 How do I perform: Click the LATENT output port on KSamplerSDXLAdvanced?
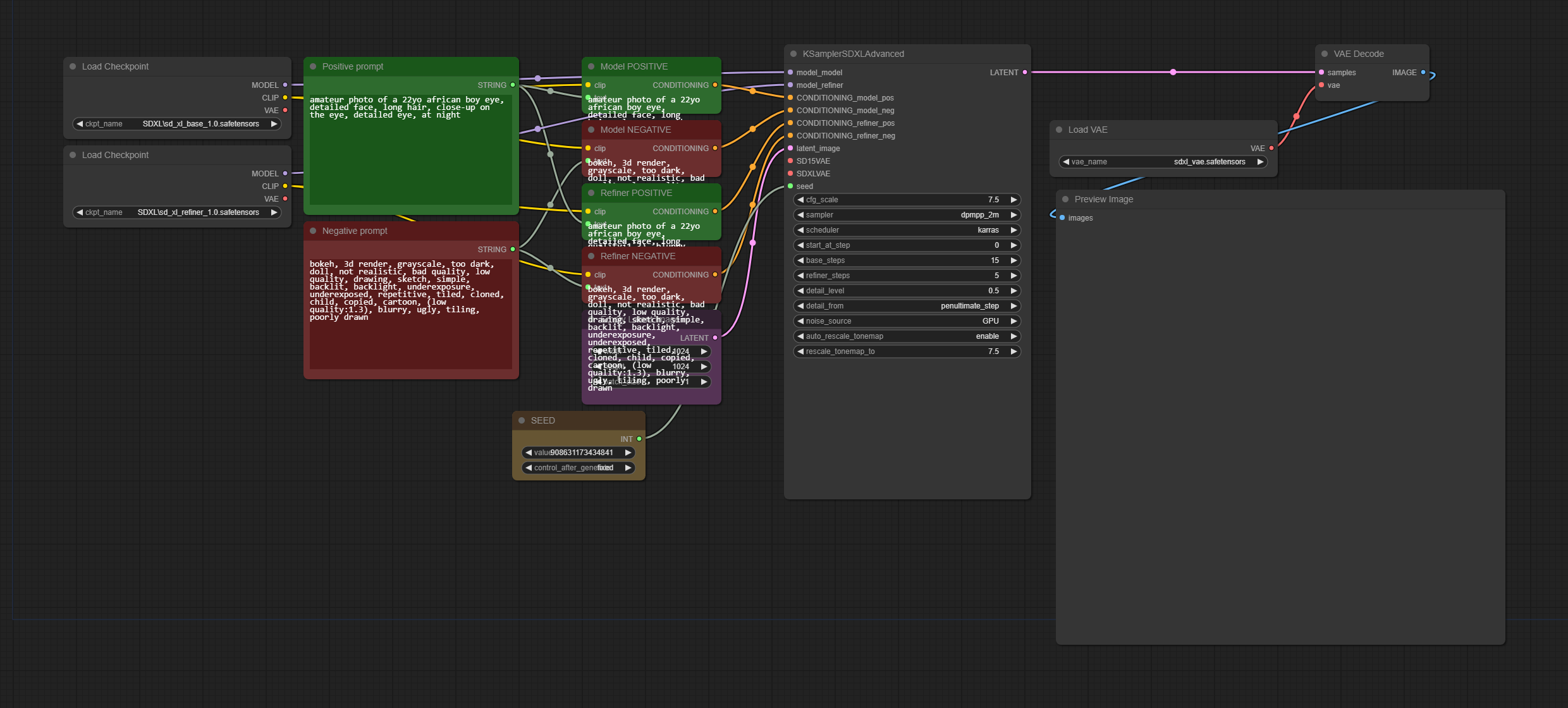(1025, 72)
